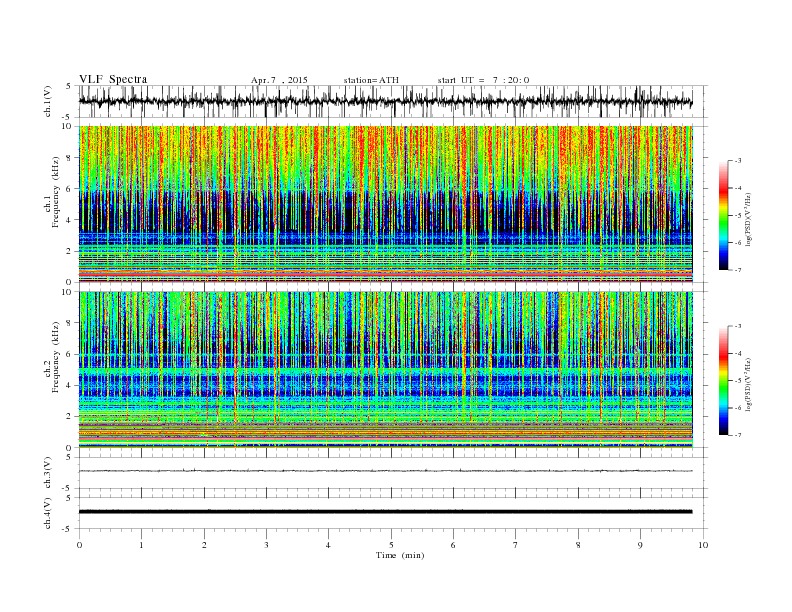Click the "start UT = 7:20:0" label

click(x=483, y=80)
